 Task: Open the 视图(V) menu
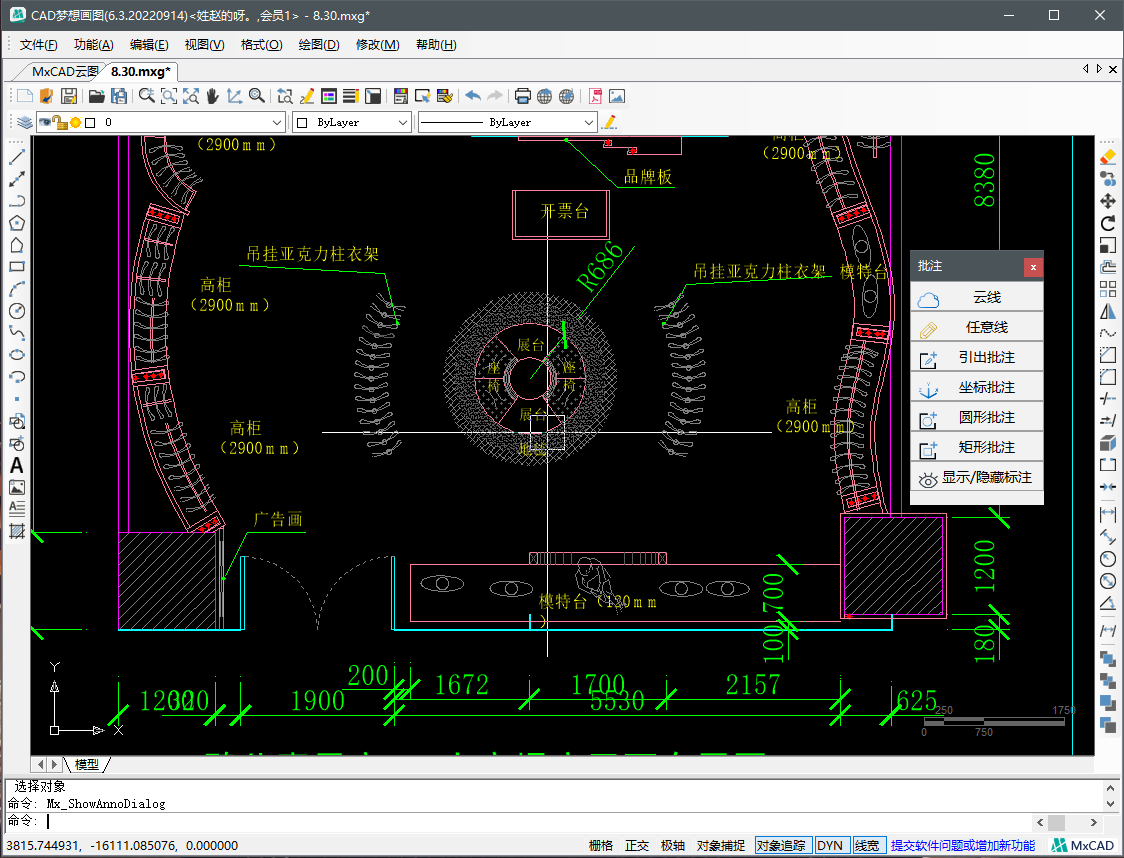tap(204, 44)
